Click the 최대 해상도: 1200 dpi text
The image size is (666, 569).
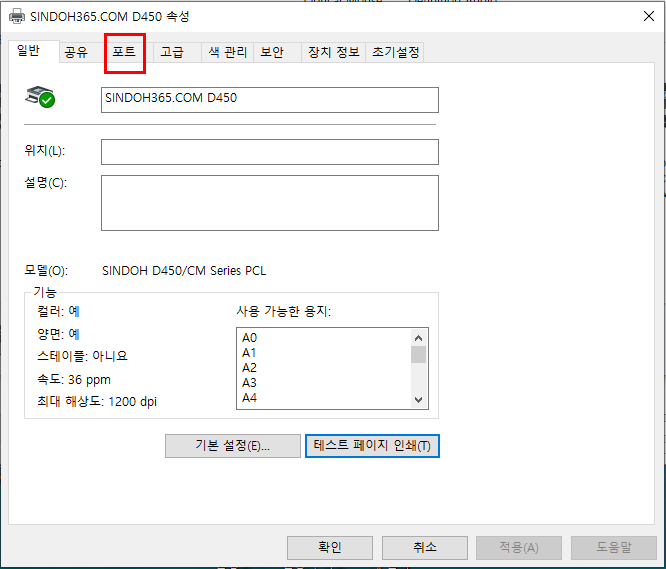point(97,401)
